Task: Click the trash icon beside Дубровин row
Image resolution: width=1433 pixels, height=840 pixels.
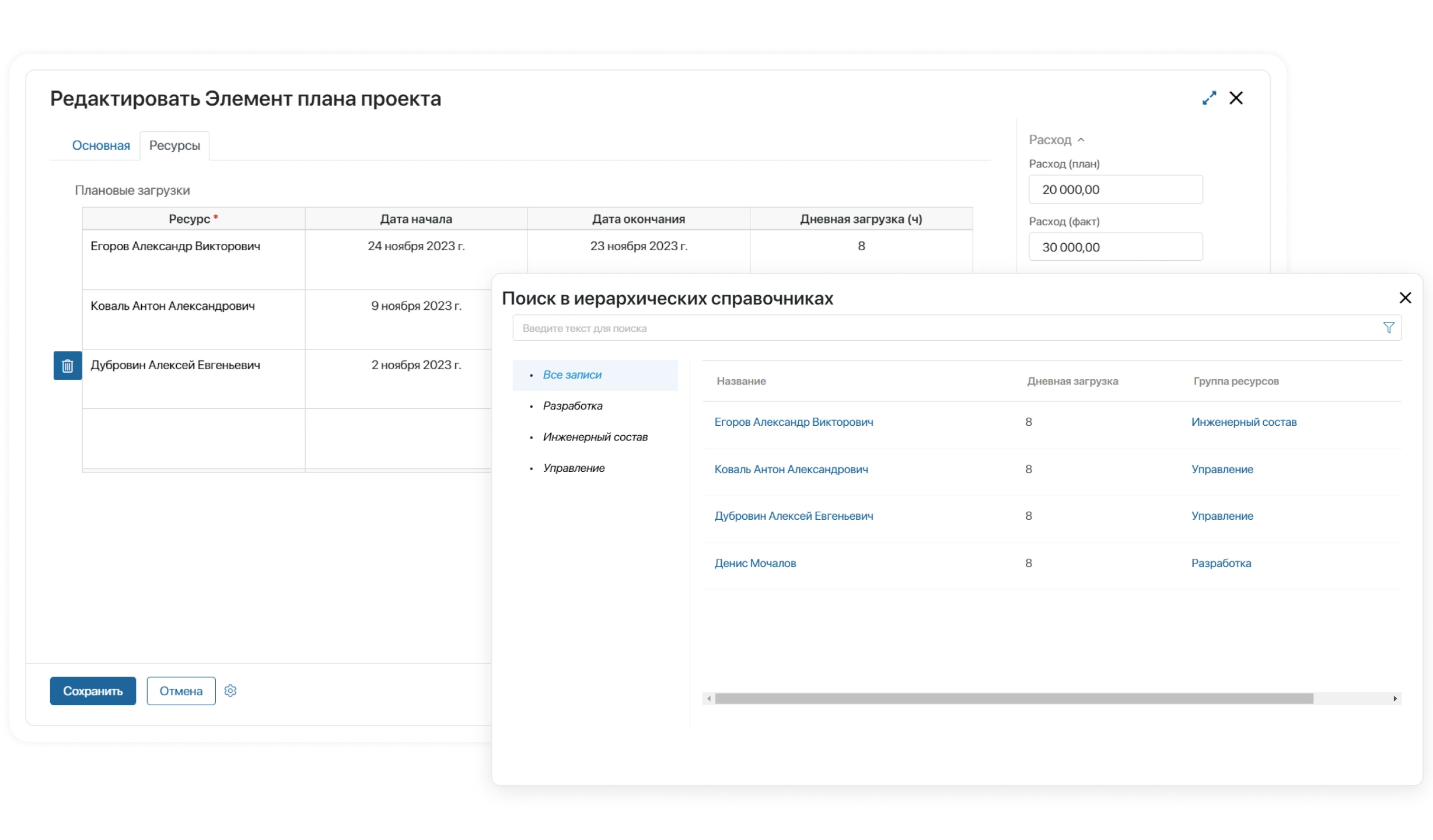Action: point(68,366)
